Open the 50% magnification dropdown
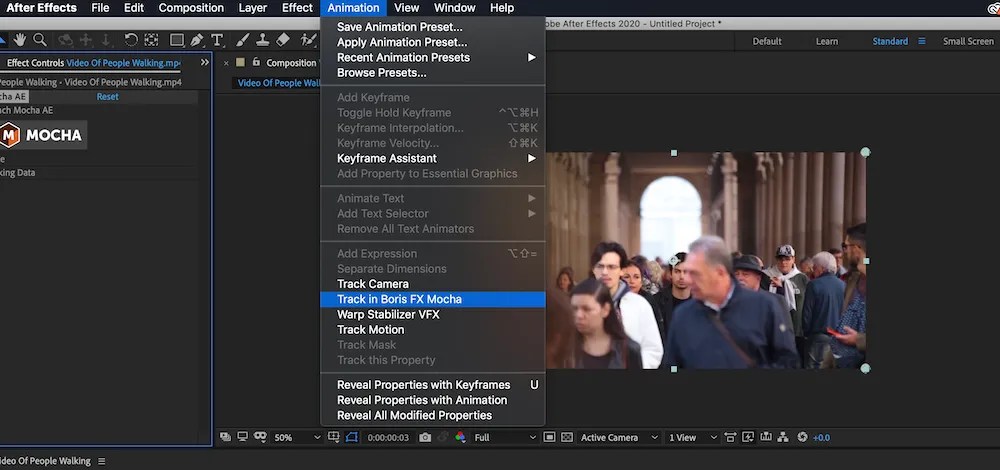Viewport: 1000px width, 470px height. (x=297, y=437)
